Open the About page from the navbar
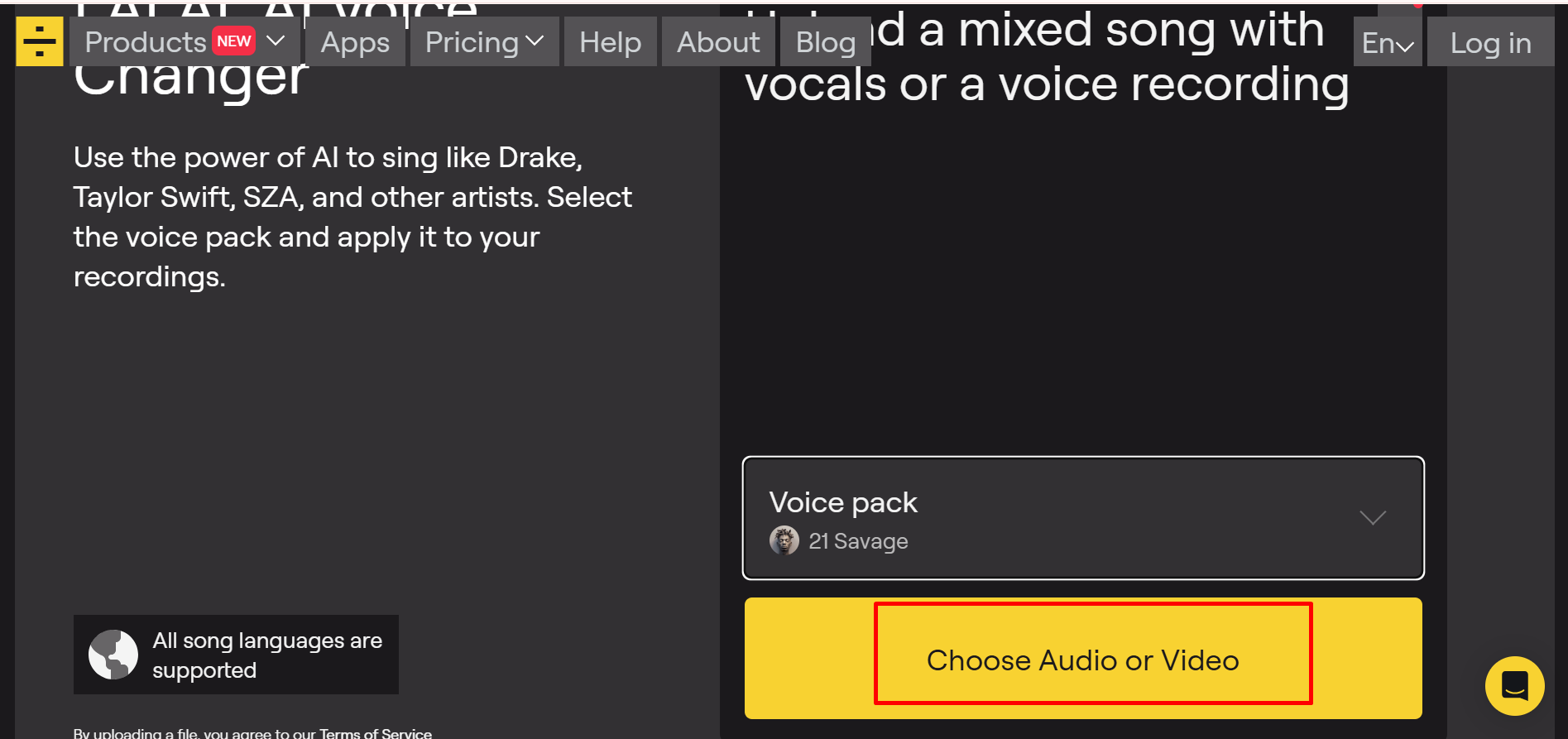1568x739 pixels. tap(717, 41)
